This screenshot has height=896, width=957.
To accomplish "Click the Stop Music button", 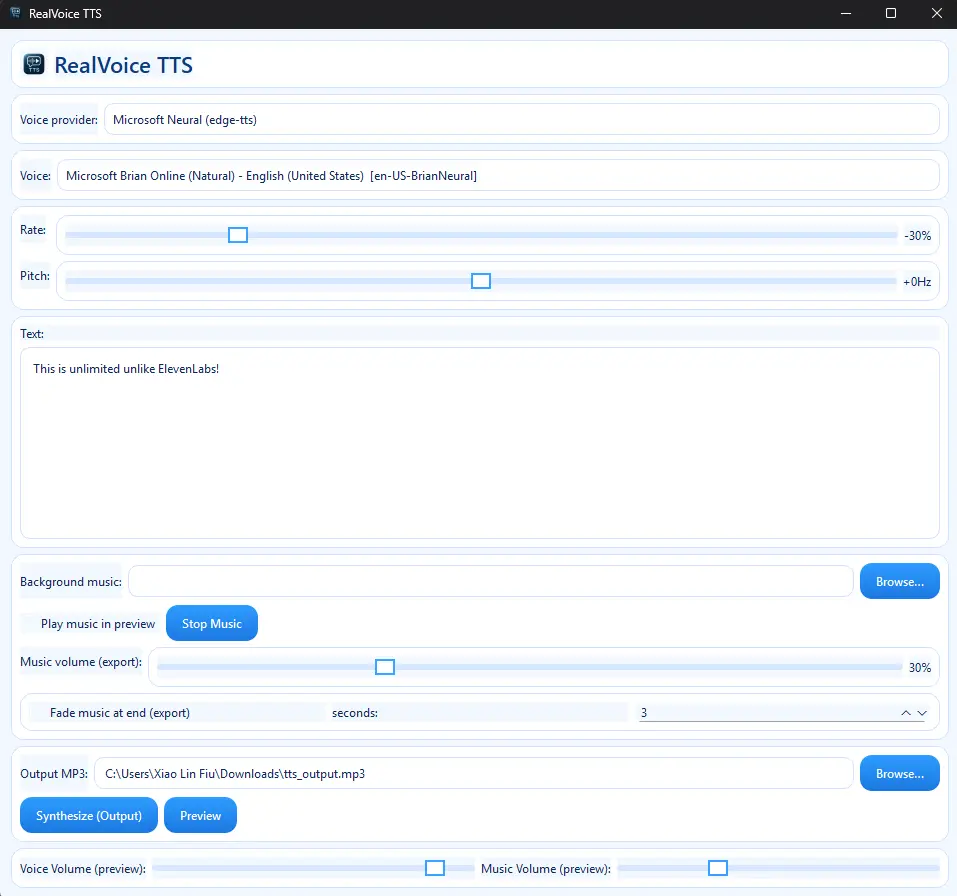I will click(212, 624).
